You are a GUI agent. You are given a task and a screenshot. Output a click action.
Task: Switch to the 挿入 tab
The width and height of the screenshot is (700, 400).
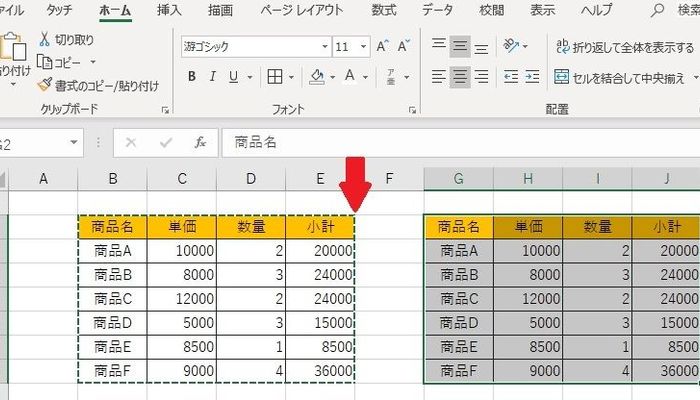(169, 10)
